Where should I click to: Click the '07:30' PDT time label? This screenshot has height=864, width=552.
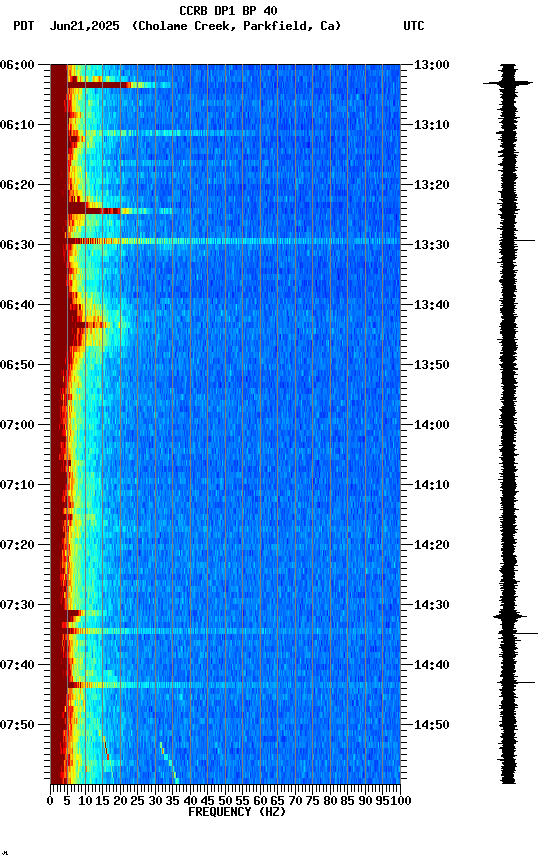[17, 605]
